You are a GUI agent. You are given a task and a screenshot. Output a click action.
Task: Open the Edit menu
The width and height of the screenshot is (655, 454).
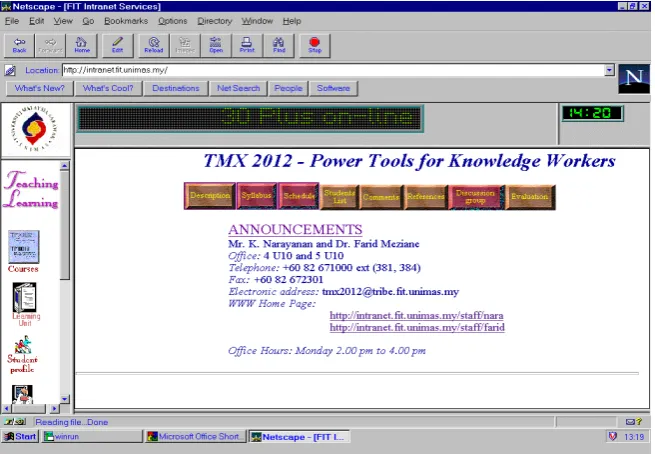[x=36, y=21]
